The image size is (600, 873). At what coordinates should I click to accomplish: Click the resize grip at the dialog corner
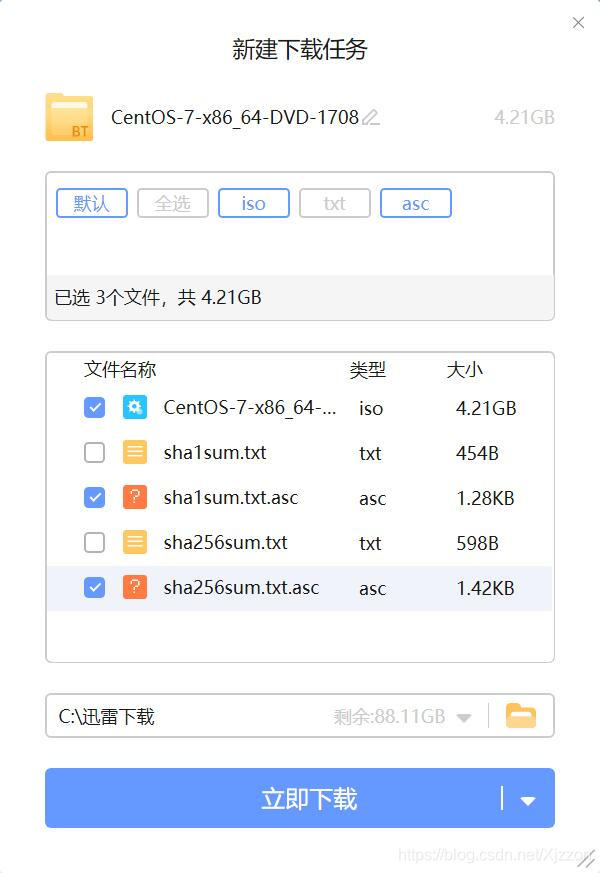click(586, 860)
